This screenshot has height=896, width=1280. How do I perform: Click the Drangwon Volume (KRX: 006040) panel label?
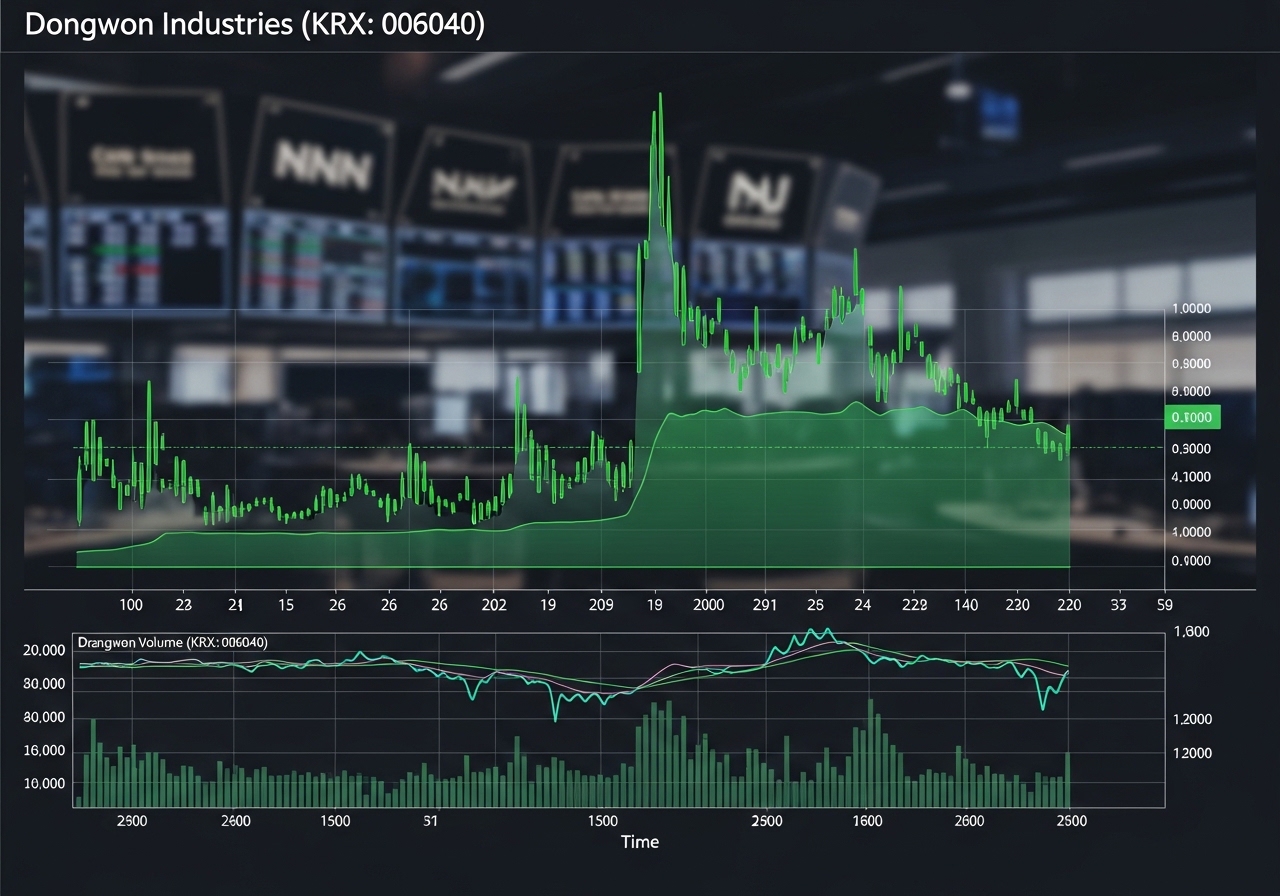pos(172,642)
